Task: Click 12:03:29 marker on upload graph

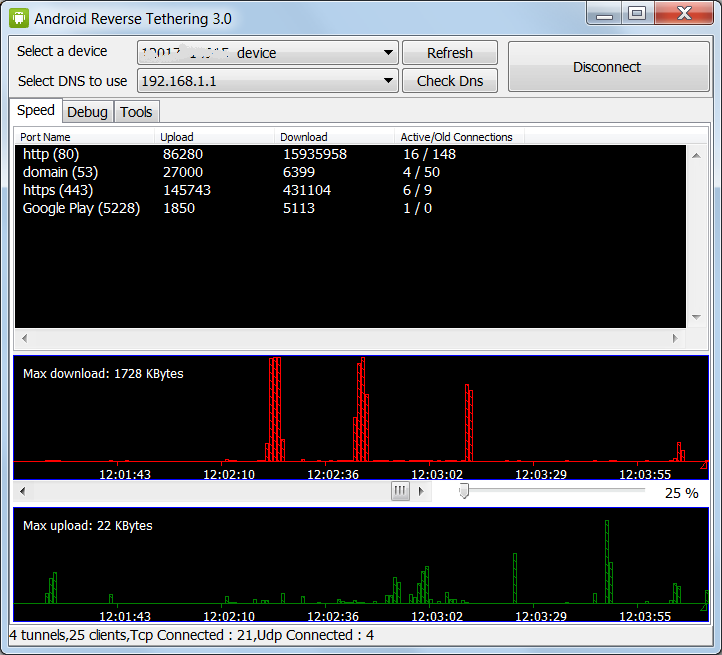Action: pyautogui.click(x=541, y=616)
